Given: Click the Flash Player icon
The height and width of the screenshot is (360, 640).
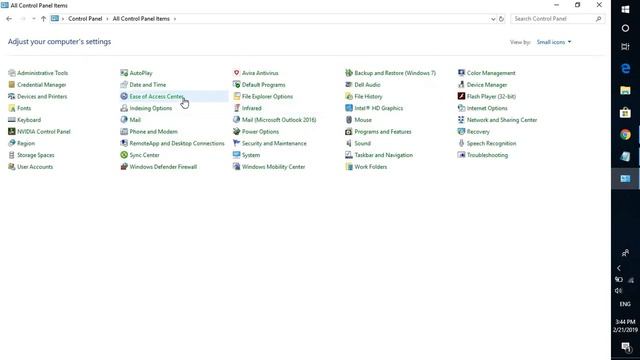Looking at the screenshot, I should coord(461,97).
